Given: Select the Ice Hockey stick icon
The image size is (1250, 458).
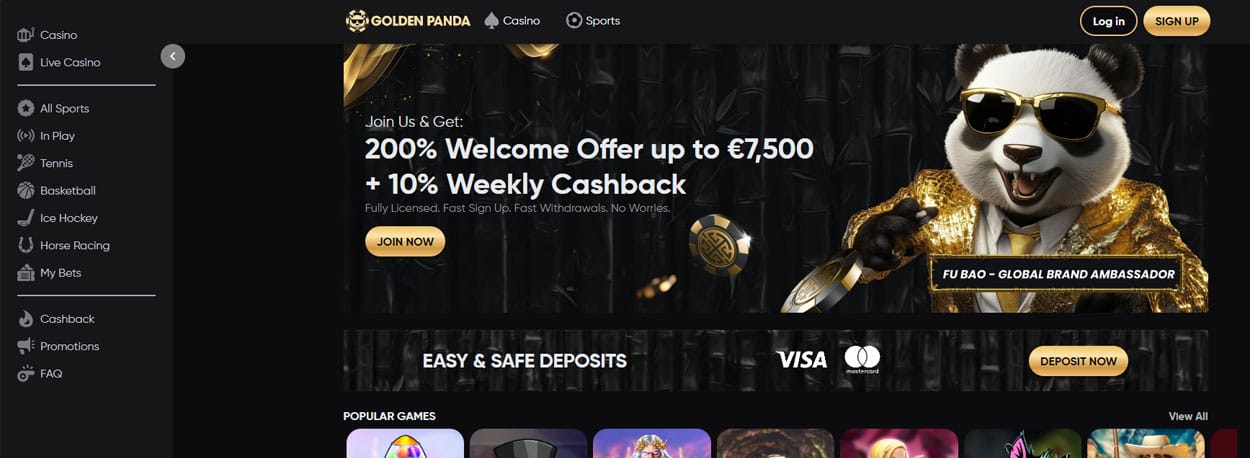Looking at the screenshot, I should 26,218.
